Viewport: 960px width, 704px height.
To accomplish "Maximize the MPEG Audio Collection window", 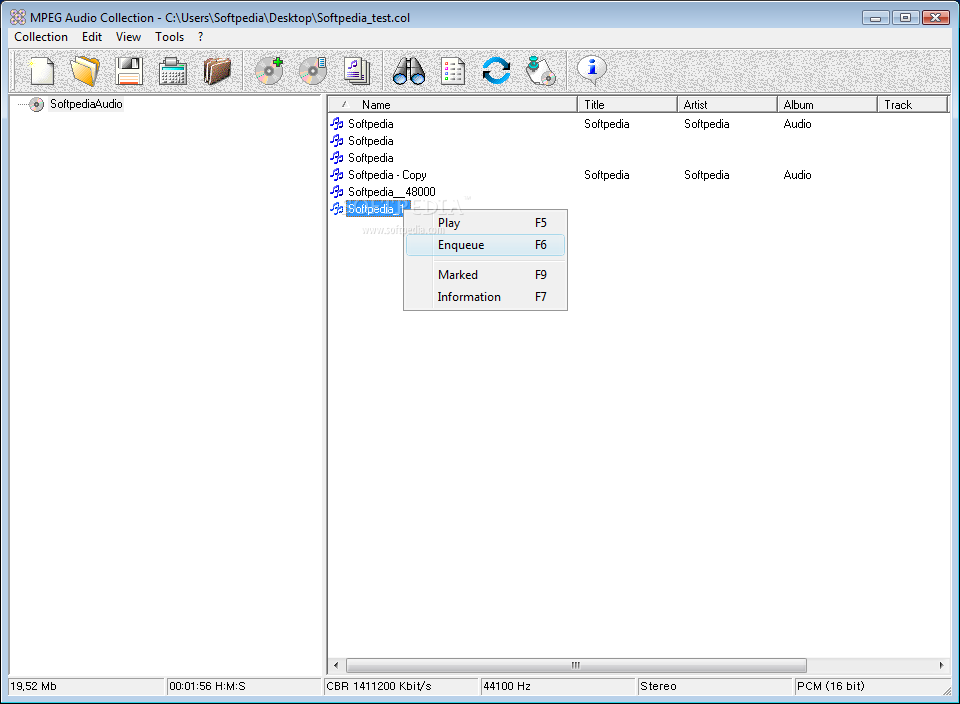I will [905, 18].
